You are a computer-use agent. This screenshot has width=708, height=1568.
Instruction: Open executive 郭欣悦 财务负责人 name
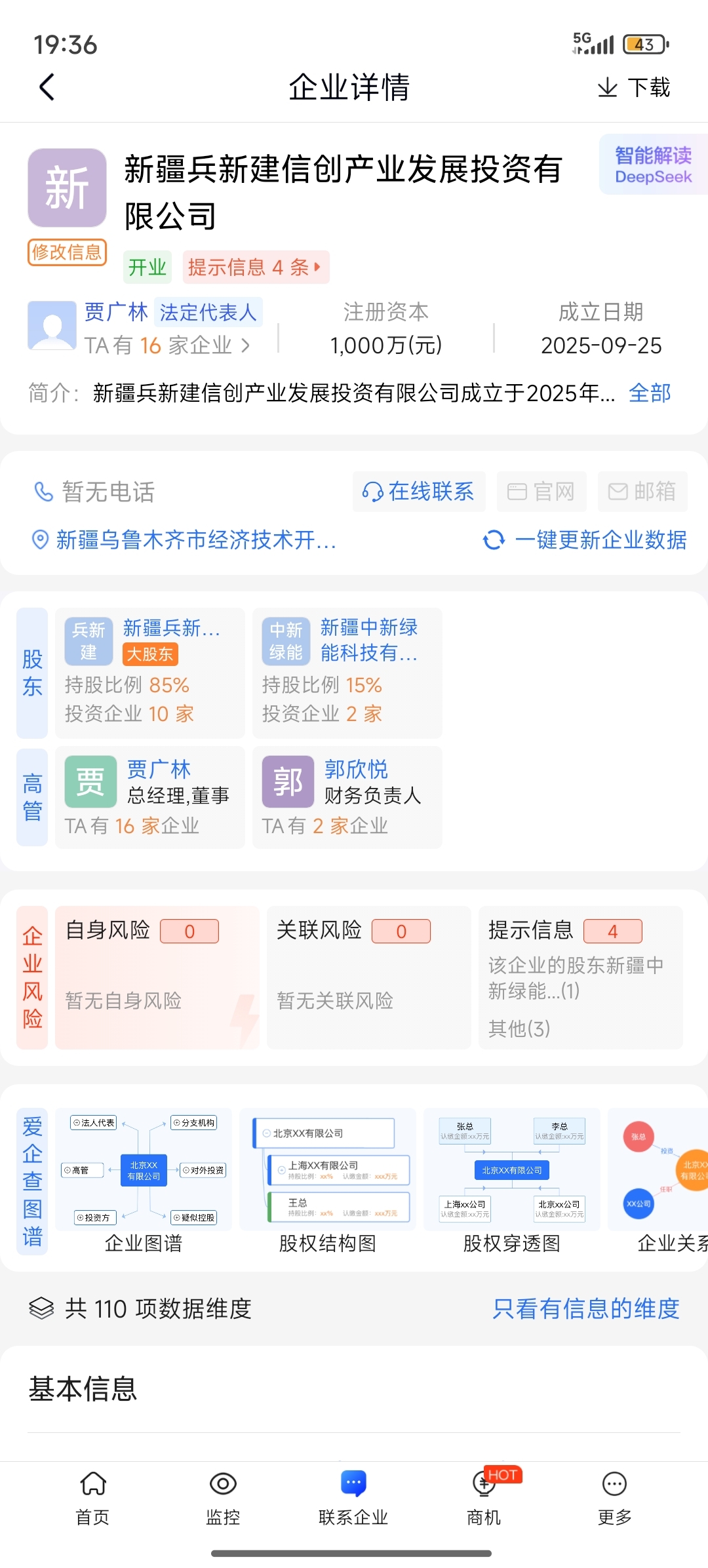tap(356, 770)
